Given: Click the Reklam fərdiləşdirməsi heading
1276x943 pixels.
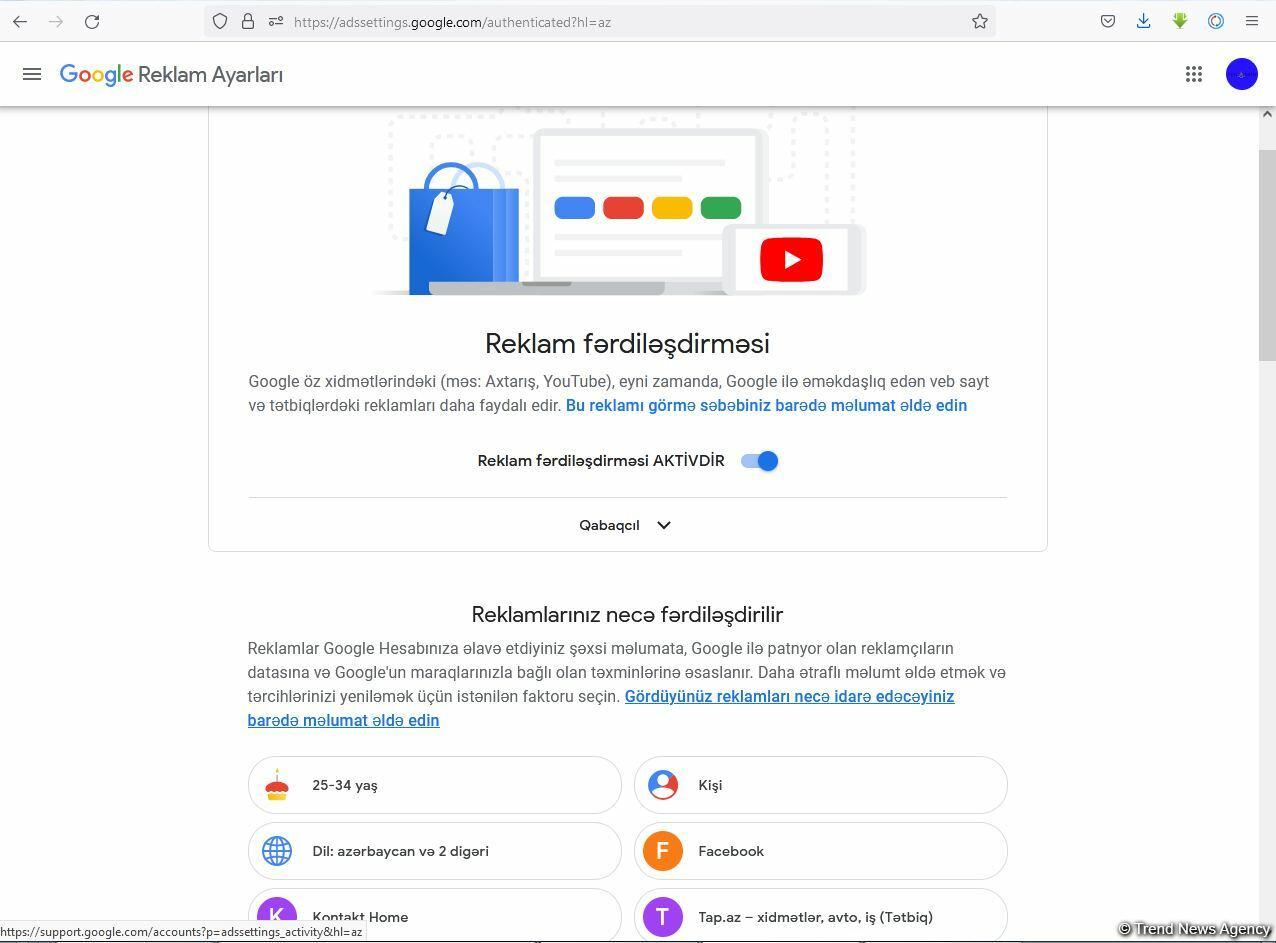Looking at the screenshot, I should tap(627, 343).
